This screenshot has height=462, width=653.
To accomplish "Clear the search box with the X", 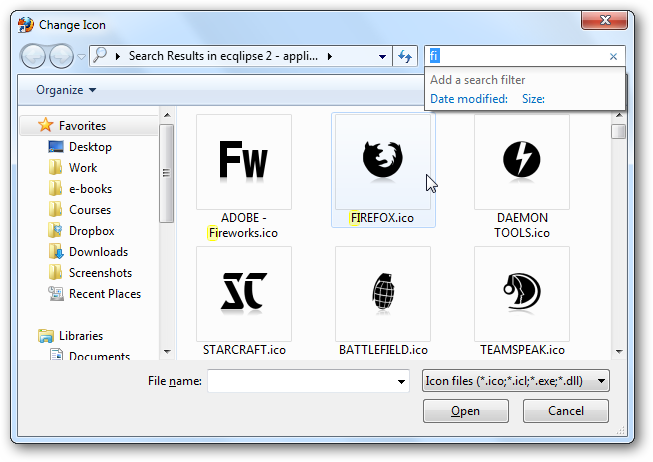I will point(613,57).
